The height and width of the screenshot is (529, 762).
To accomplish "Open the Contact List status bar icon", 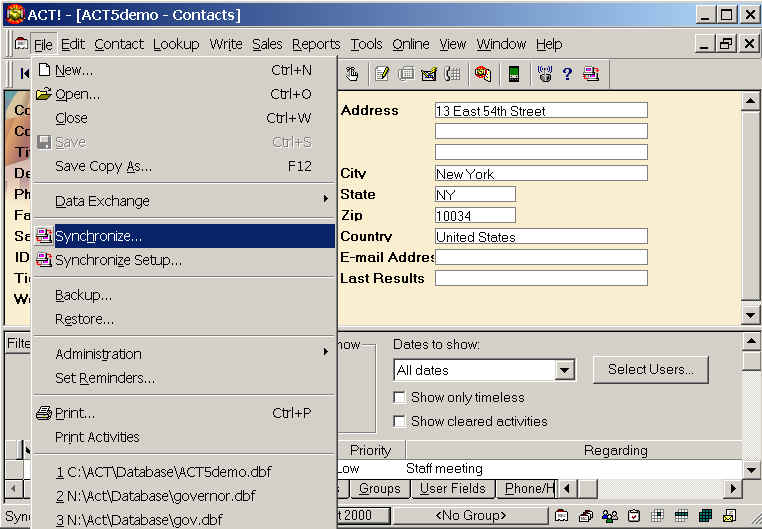I will [586, 515].
